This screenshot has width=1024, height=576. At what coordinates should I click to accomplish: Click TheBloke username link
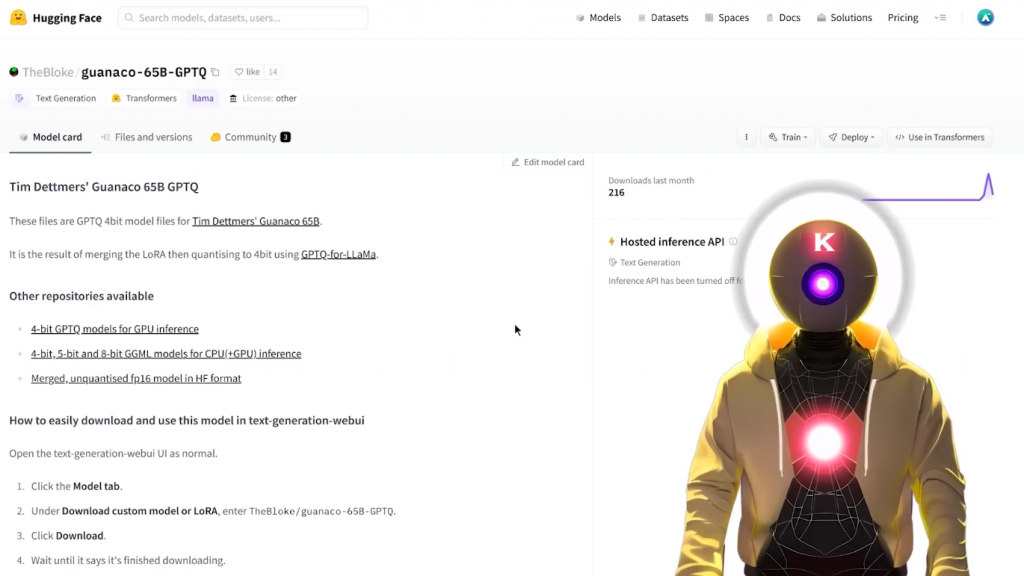(48, 72)
